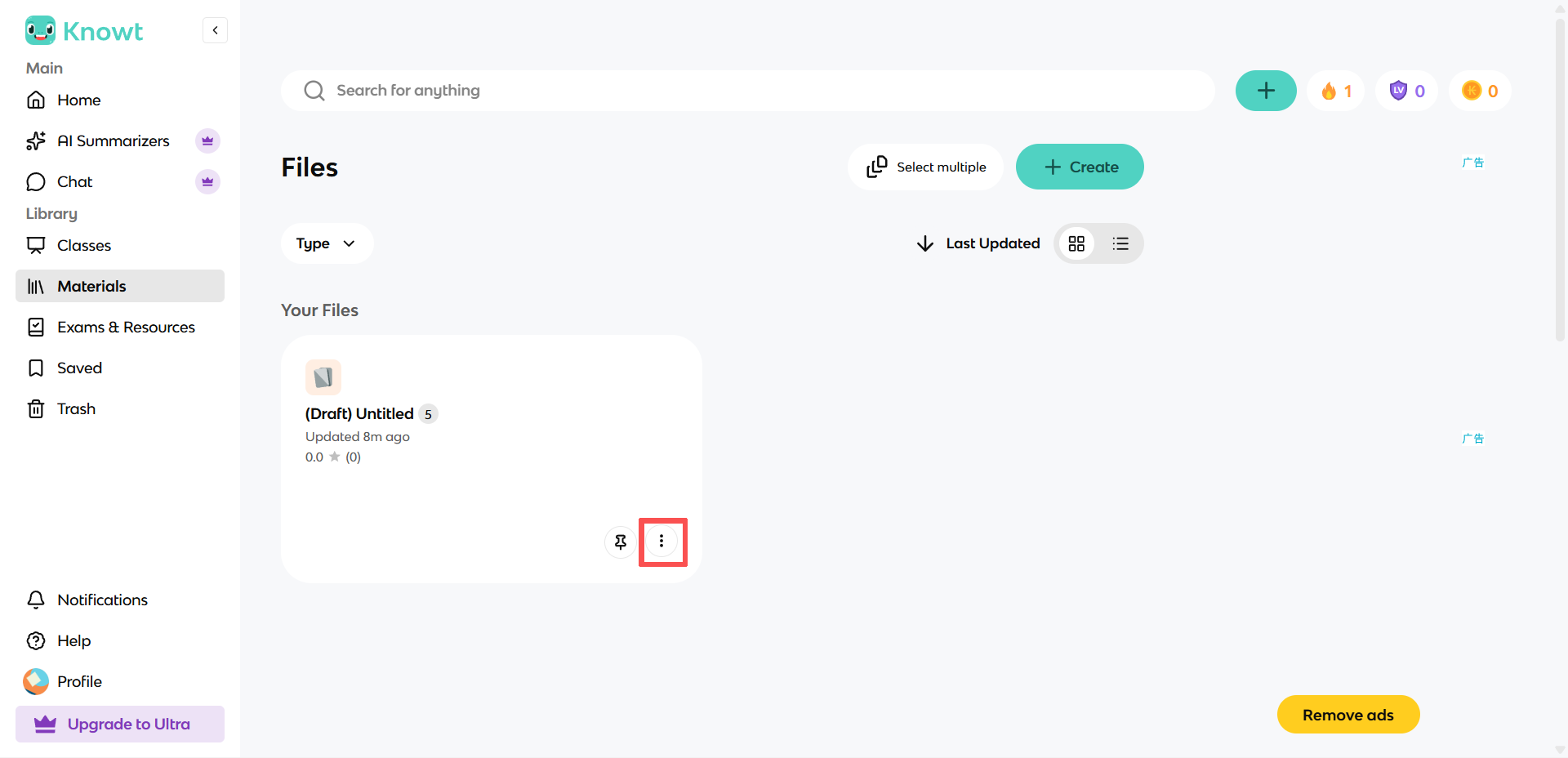Collapse the sidebar with the chevron
The image size is (1568, 758).
click(215, 30)
